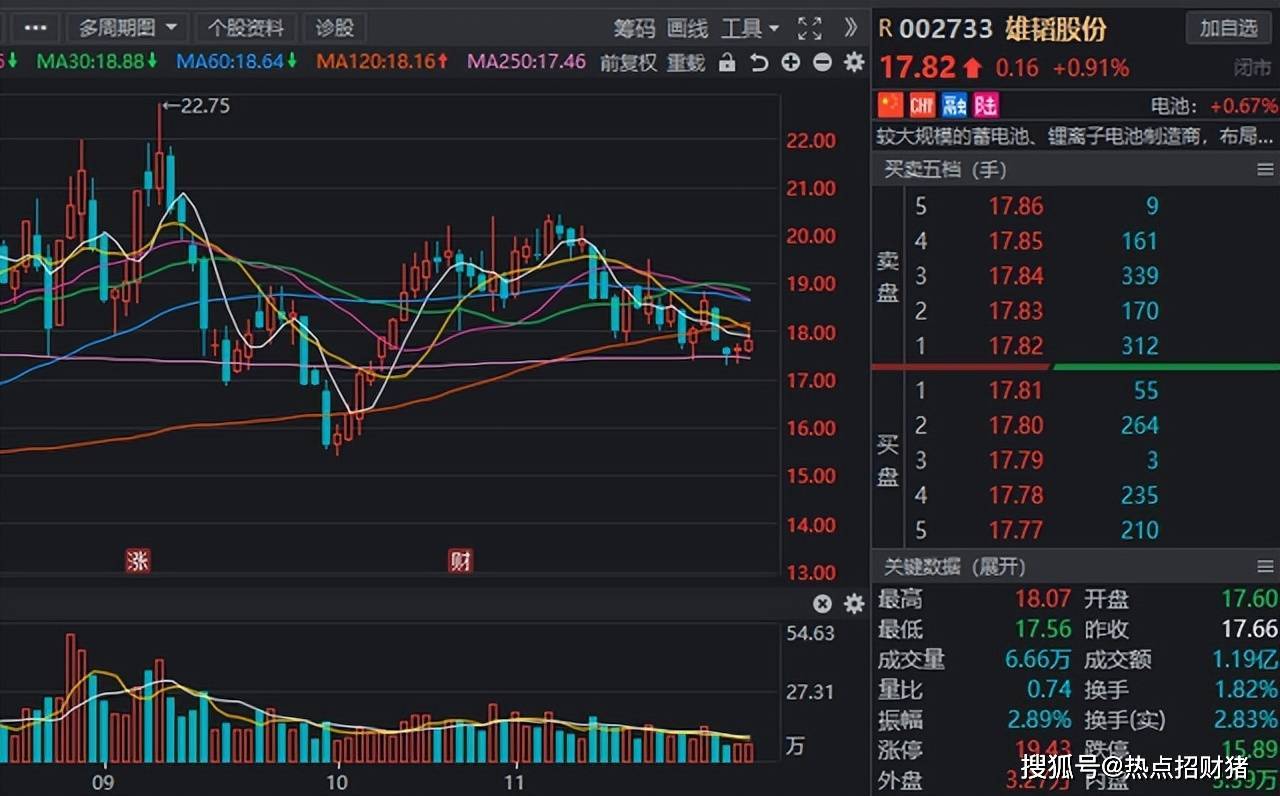Image resolution: width=1280 pixels, height=796 pixels.
Task: Click the buy/sell ratio bar
Action: coord(1076,368)
